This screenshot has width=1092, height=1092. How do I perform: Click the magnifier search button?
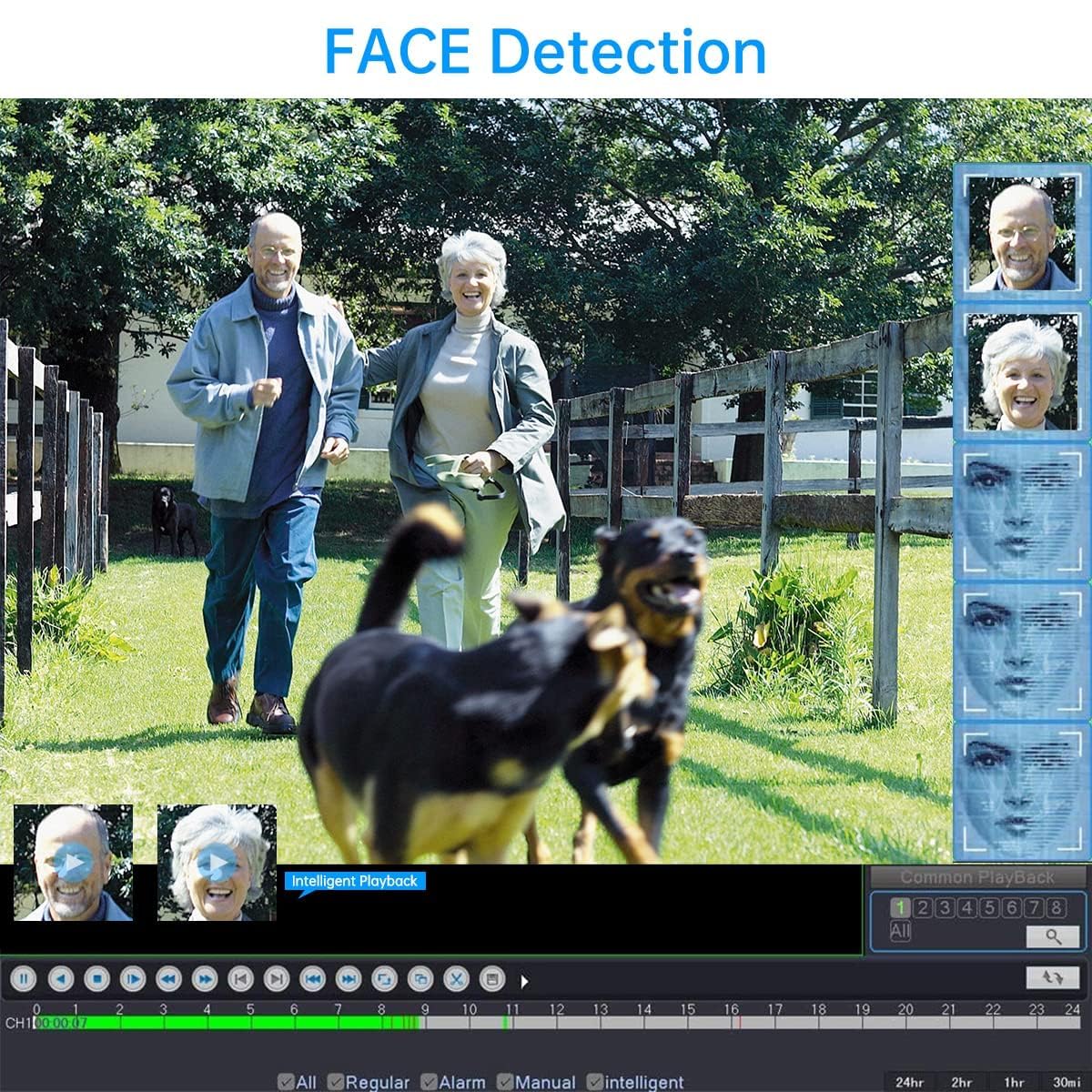[1053, 935]
